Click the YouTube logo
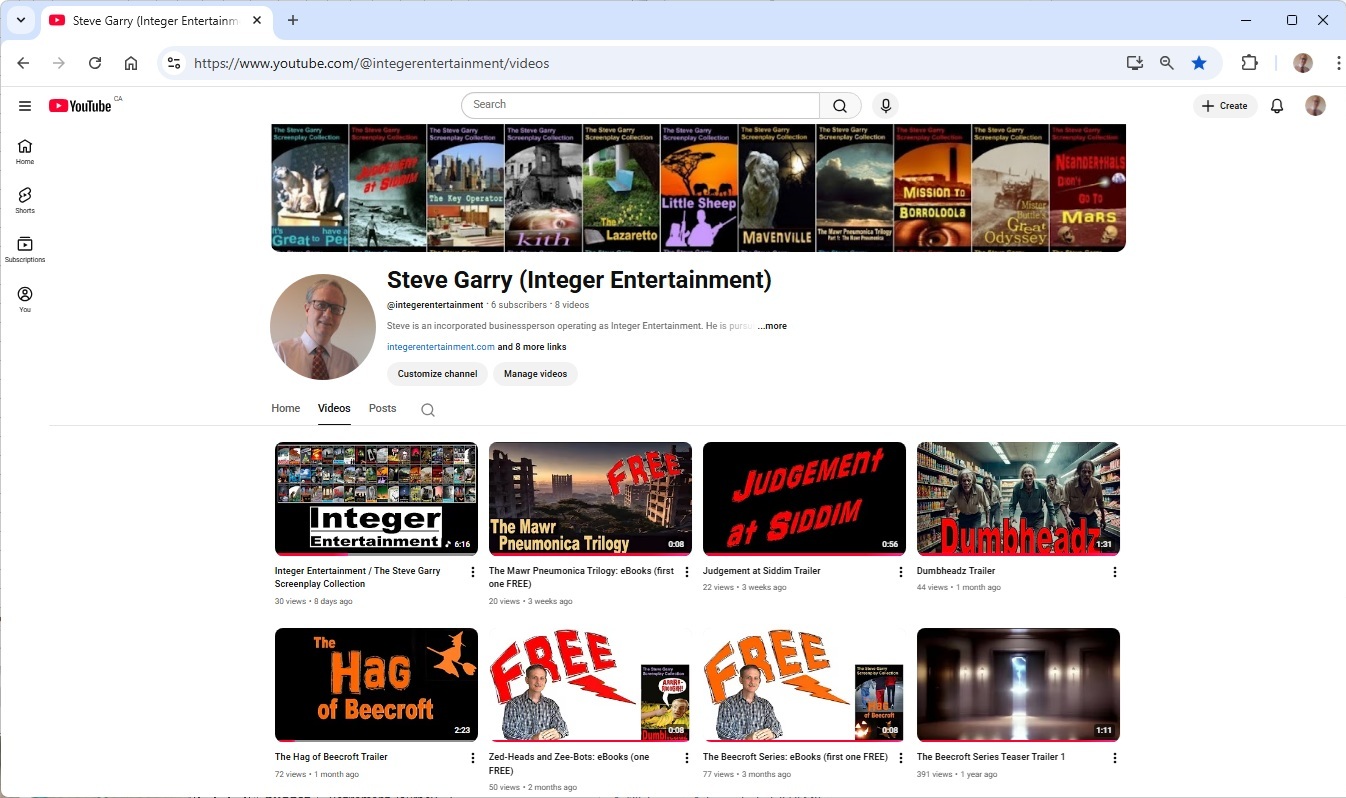This screenshot has height=798, width=1346. pyautogui.click(x=80, y=106)
